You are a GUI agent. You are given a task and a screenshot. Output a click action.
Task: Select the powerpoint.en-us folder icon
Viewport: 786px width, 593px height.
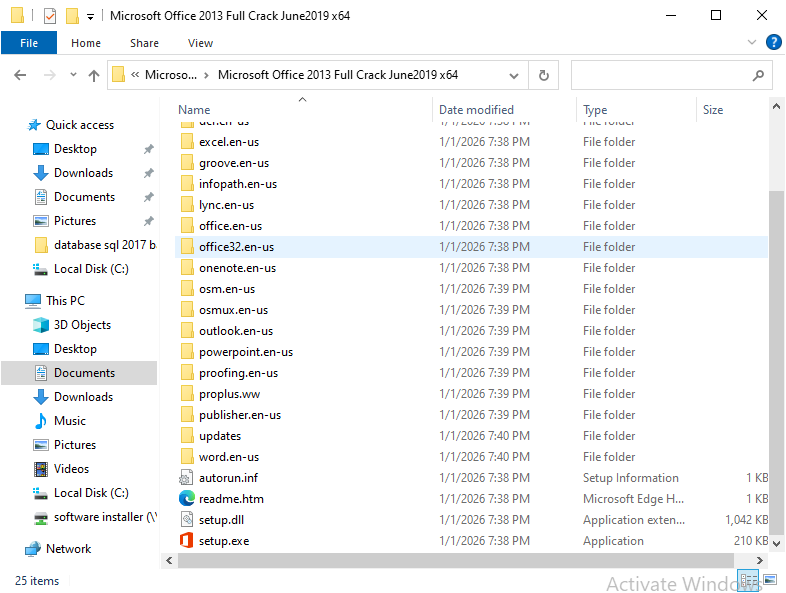click(187, 352)
